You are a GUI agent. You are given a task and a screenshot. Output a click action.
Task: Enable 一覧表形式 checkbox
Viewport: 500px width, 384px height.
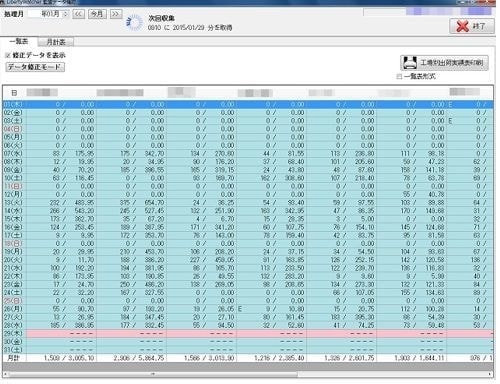(x=399, y=77)
